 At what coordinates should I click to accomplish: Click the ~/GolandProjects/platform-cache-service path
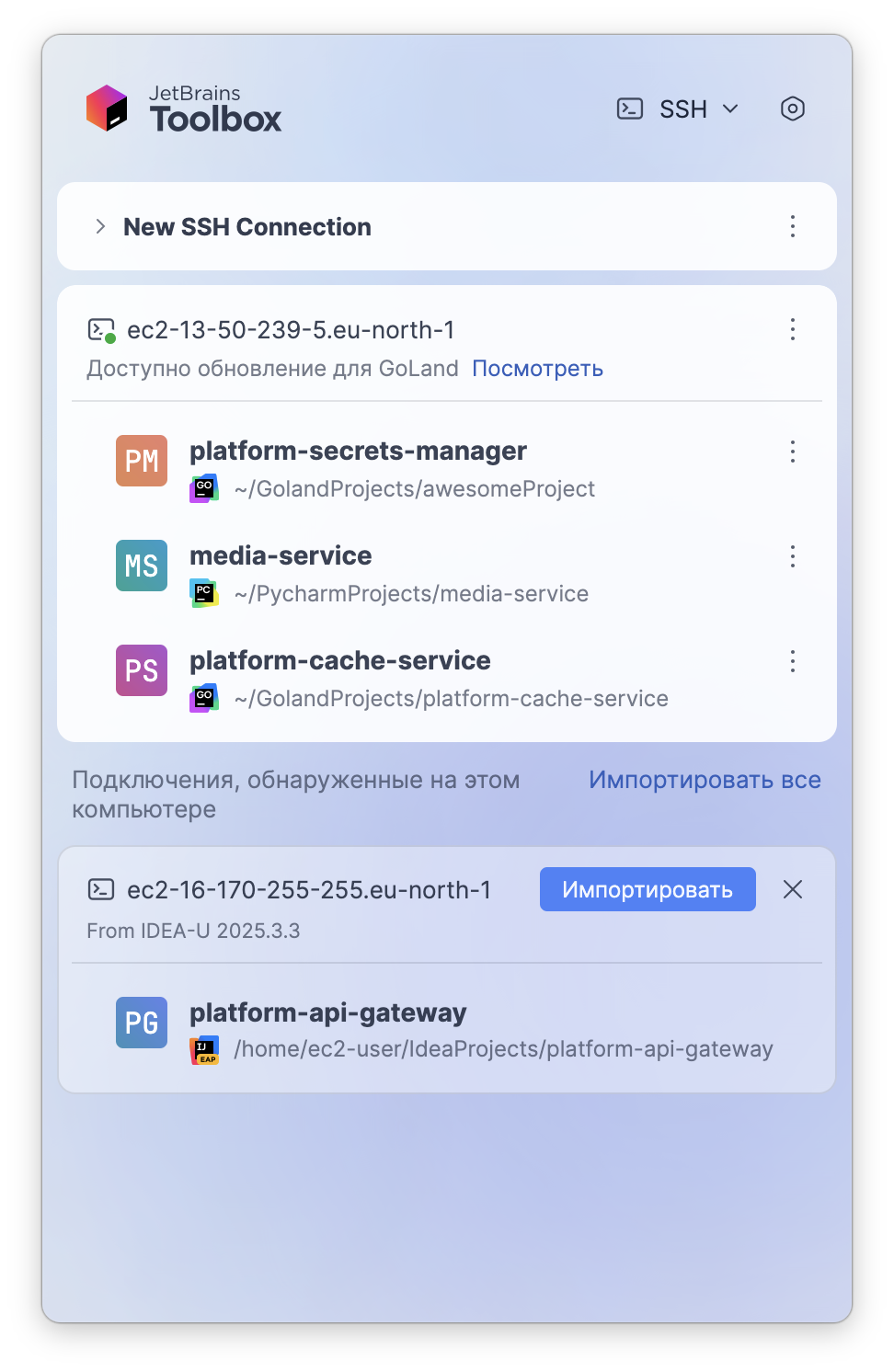(452, 699)
